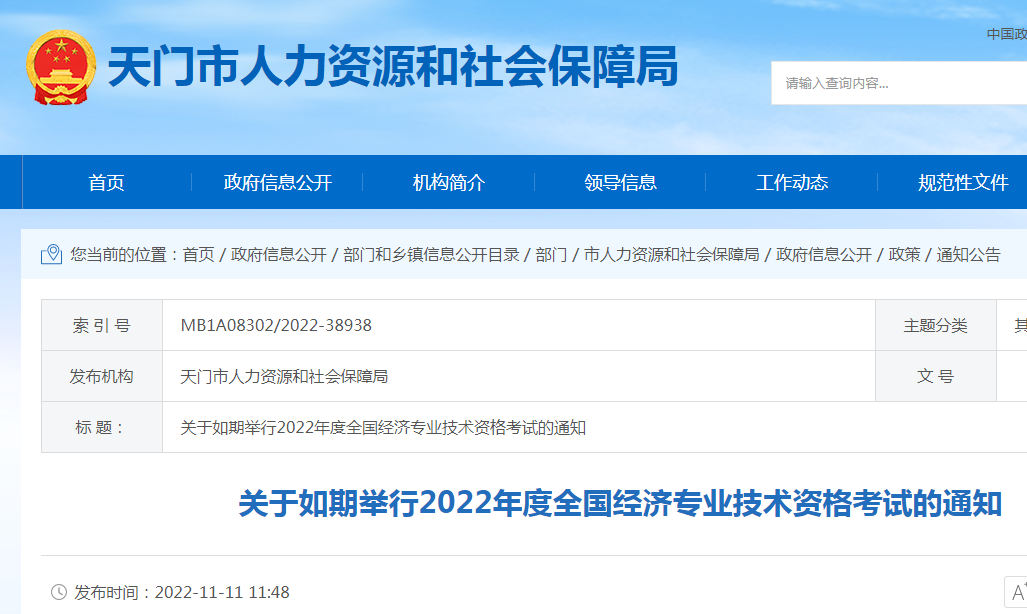Click index number MB1A08302/2022-38938

[276, 325]
